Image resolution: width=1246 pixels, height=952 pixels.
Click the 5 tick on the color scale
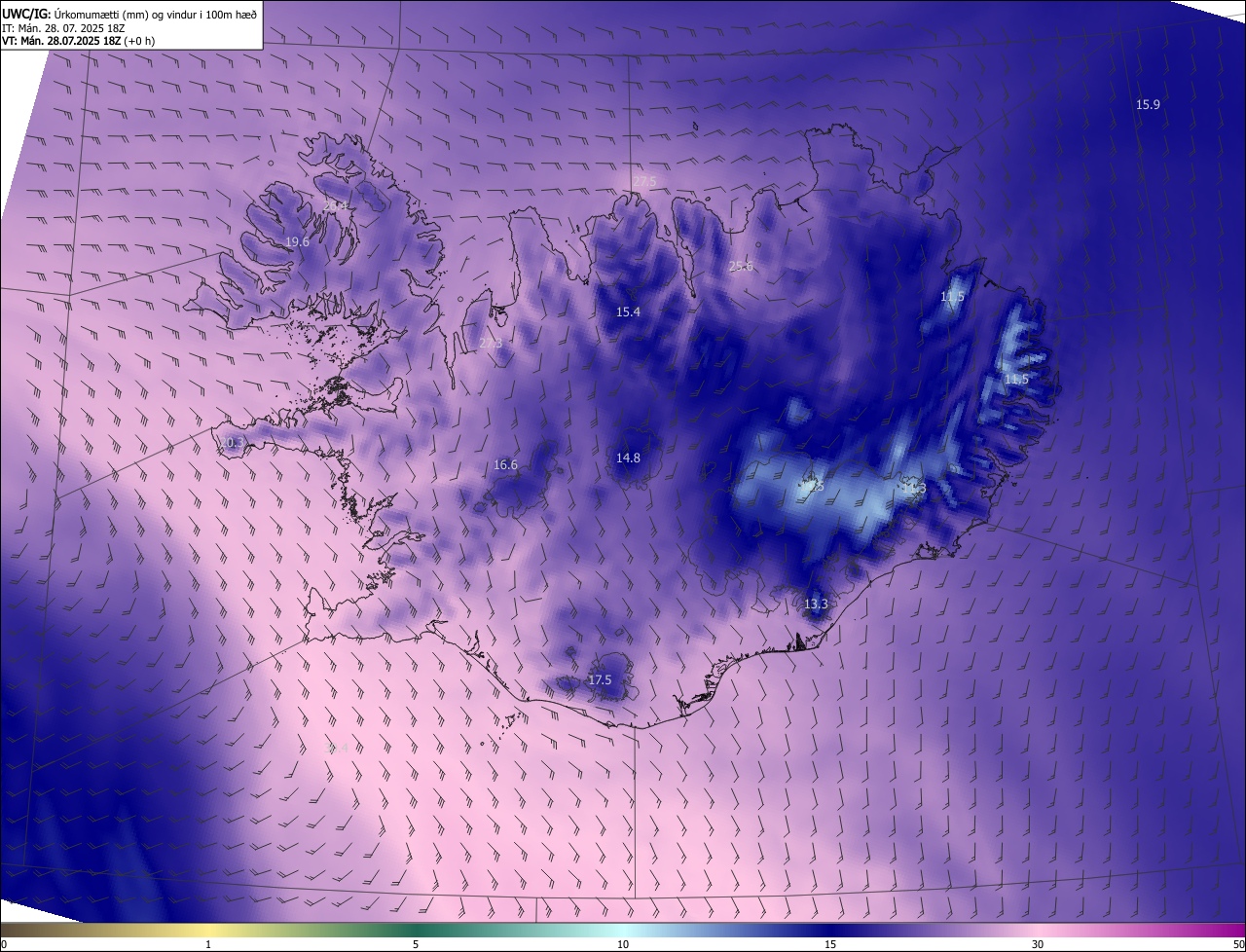tap(416, 944)
